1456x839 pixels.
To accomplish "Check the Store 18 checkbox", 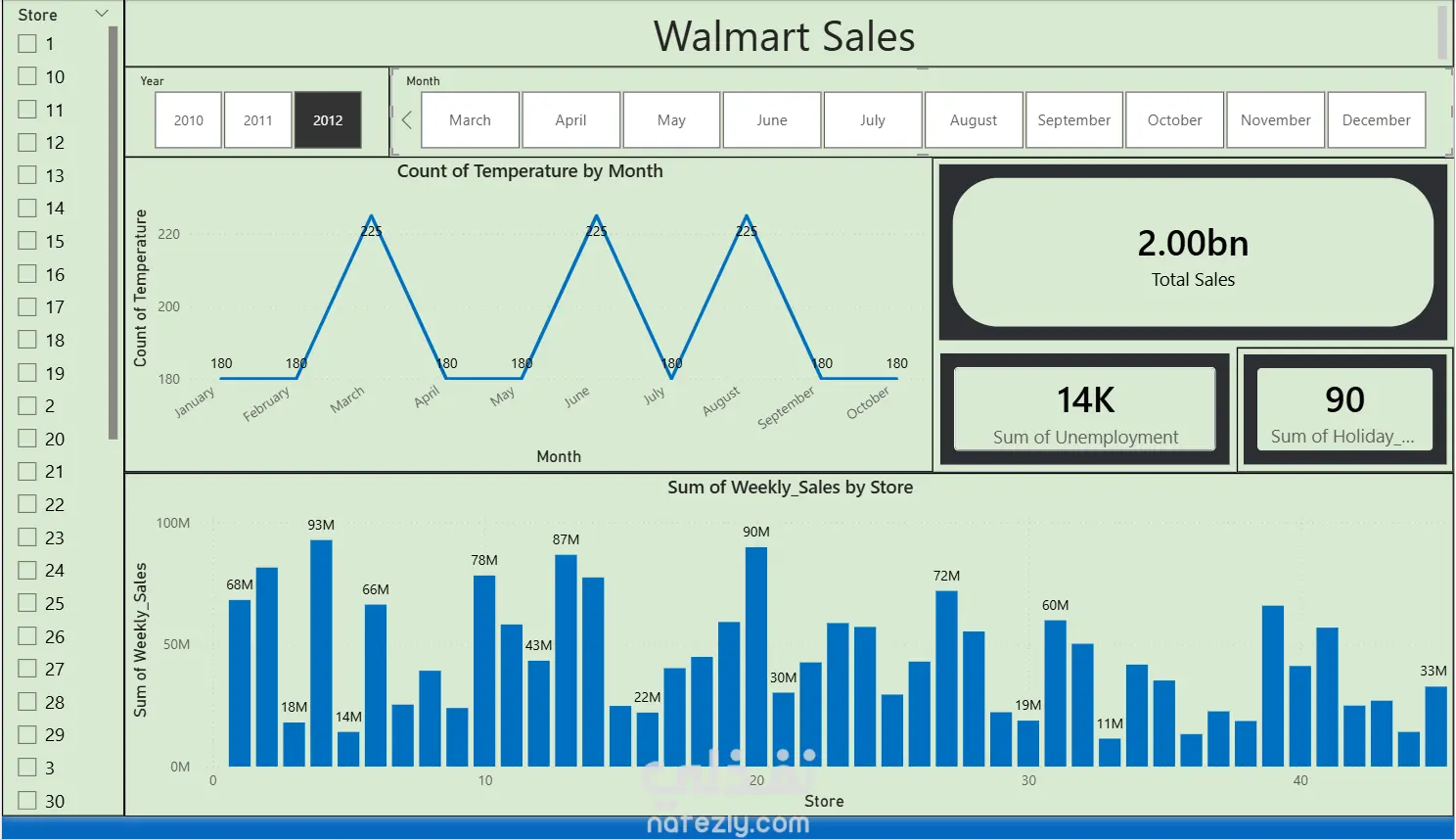I will tap(27, 340).
